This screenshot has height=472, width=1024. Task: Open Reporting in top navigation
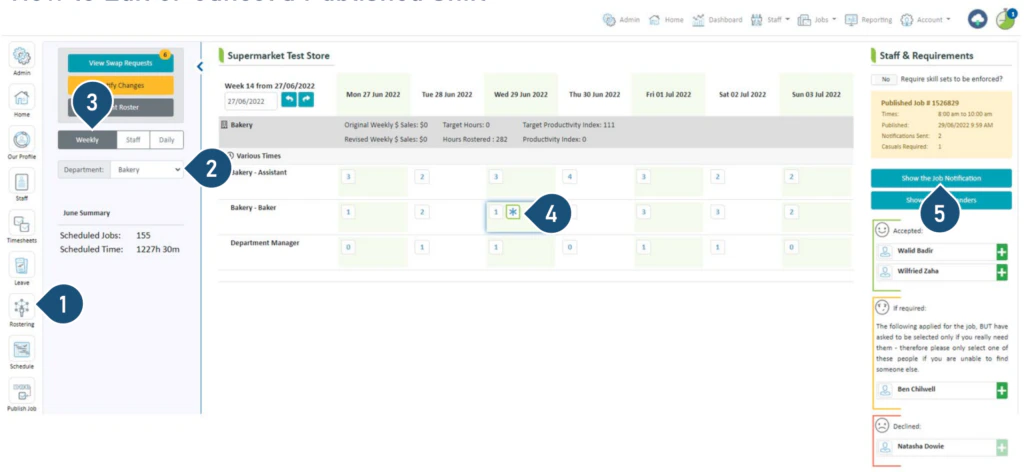[869, 20]
